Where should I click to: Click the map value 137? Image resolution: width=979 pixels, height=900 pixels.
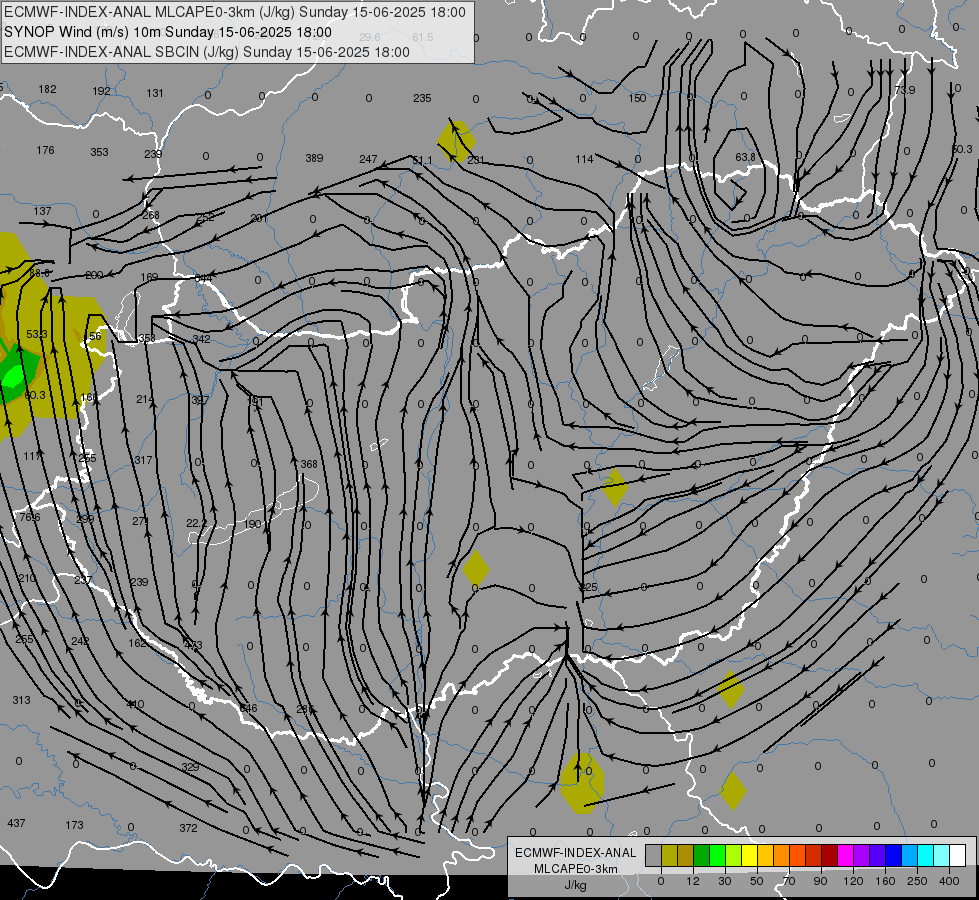[x=42, y=211]
